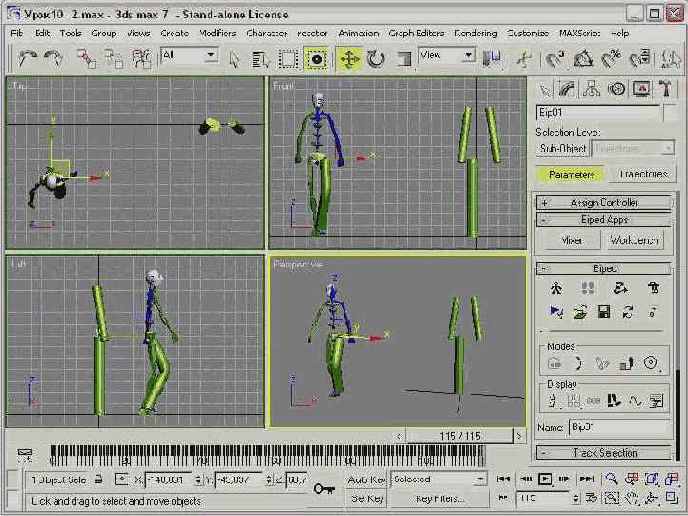The image size is (688, 516).
Task: Open the Rendering menu
Action: point(475,33)
